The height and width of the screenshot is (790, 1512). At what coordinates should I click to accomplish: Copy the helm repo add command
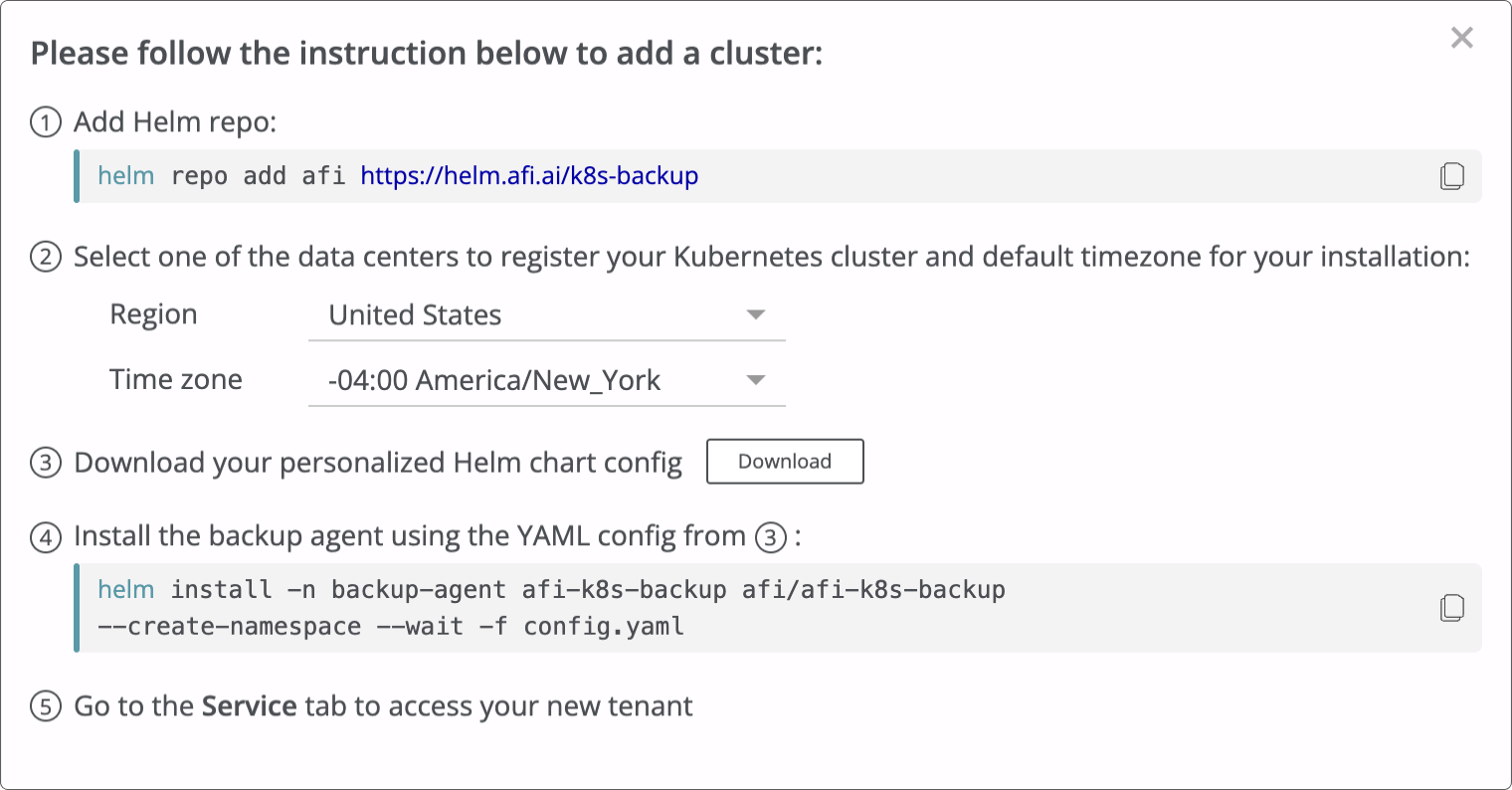coord(1451,176)
